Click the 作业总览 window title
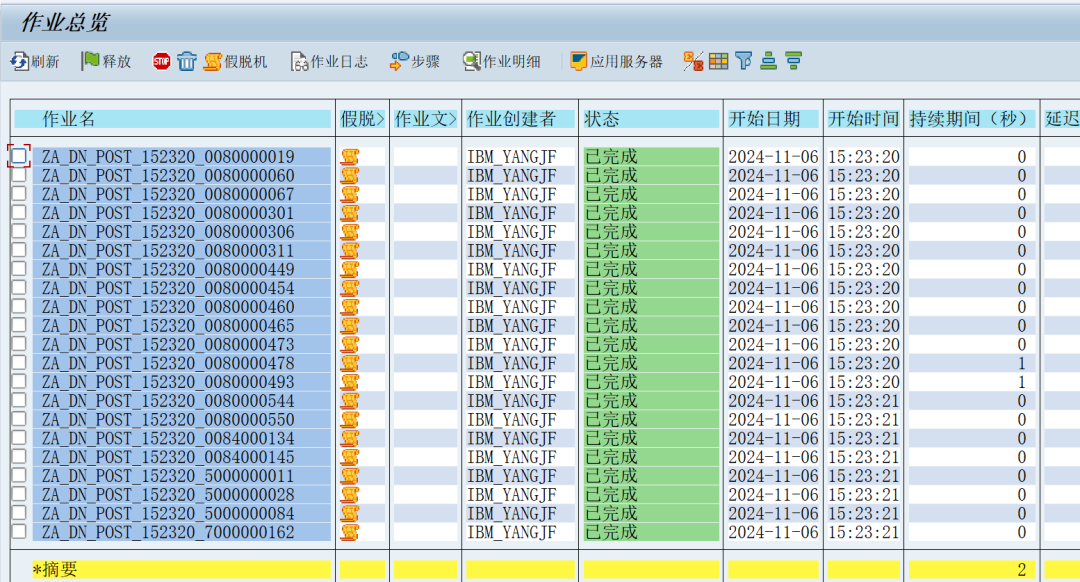Viewport: 1080px width, 582px height. pyautogui.click(x=65, y=22)
